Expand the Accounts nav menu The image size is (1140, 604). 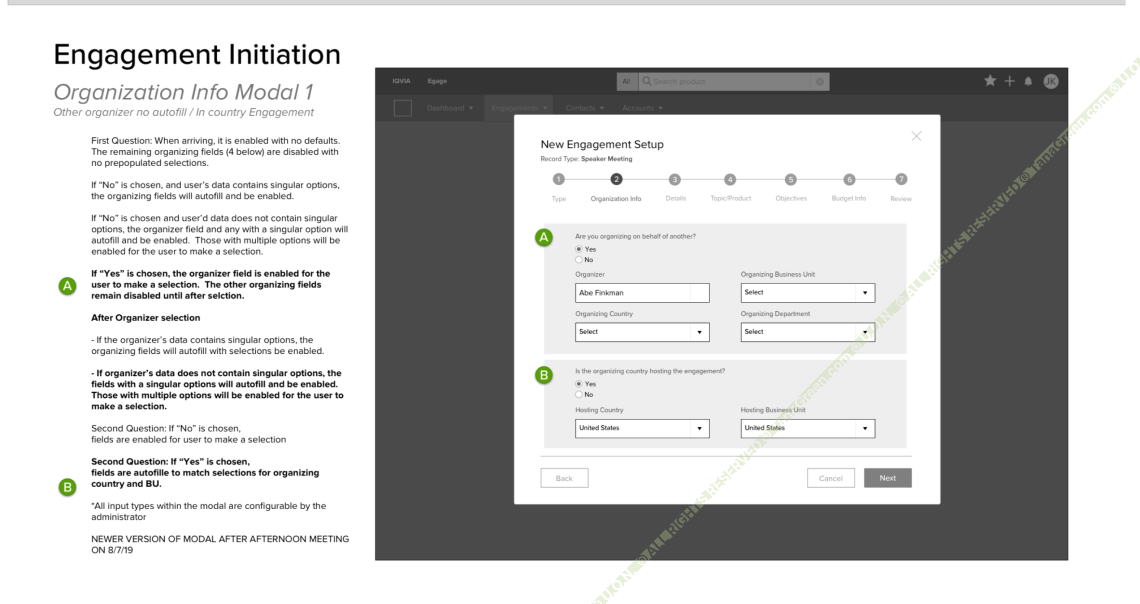[642, 108]
